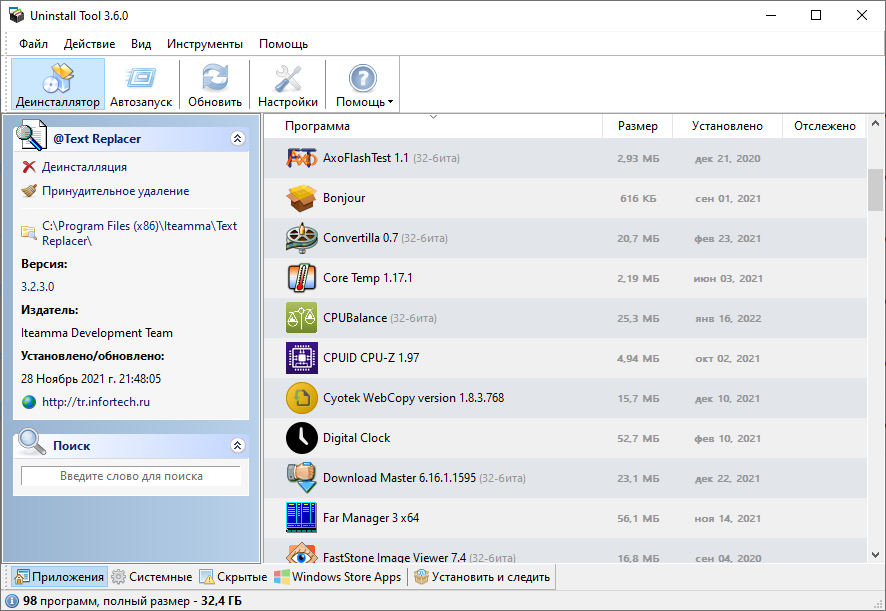This screenshot has width=886, height=611.
Task: Click the 28 Ноябрь 2021 г. 21:48:05 date
Action: click(91, 379)
